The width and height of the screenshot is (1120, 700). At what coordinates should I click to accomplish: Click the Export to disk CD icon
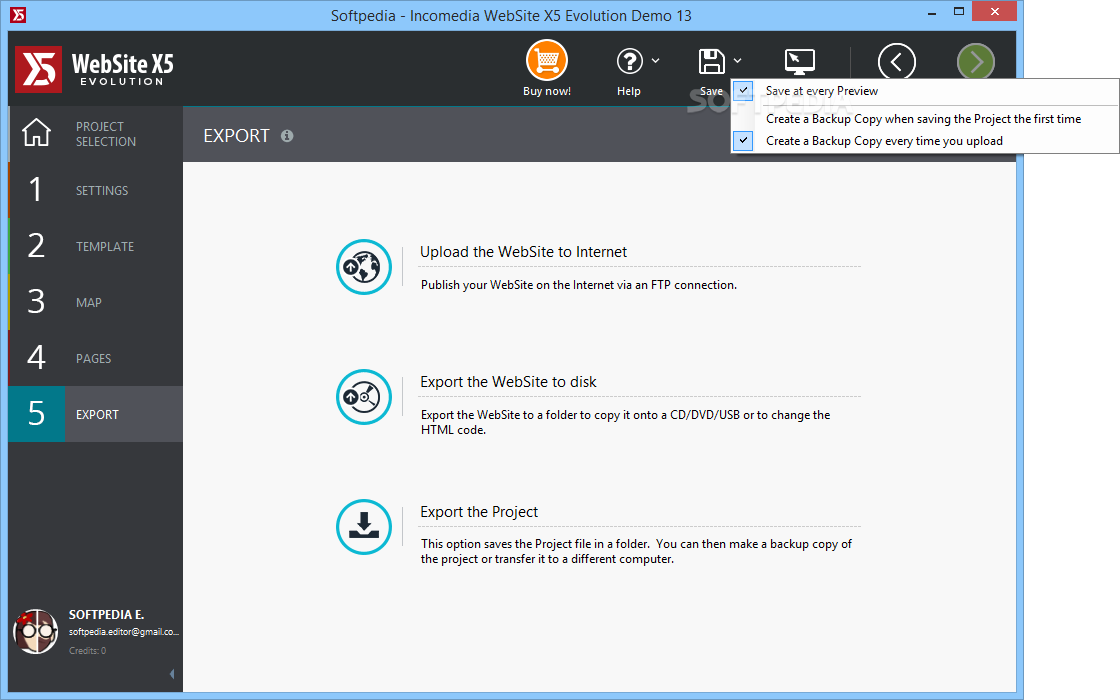(364, 397)
